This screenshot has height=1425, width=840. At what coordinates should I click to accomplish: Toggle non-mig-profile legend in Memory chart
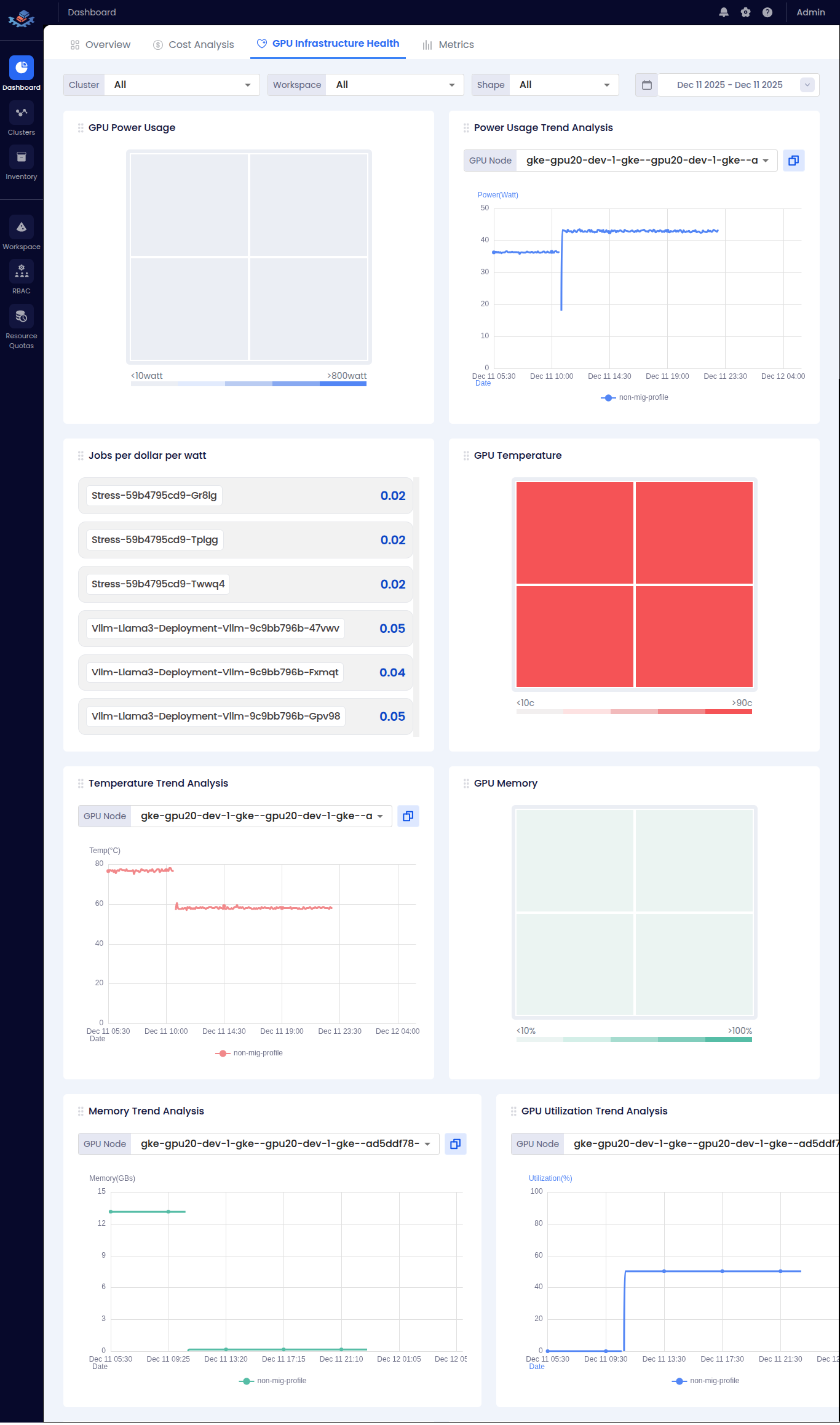click(x=272, y=1381)
